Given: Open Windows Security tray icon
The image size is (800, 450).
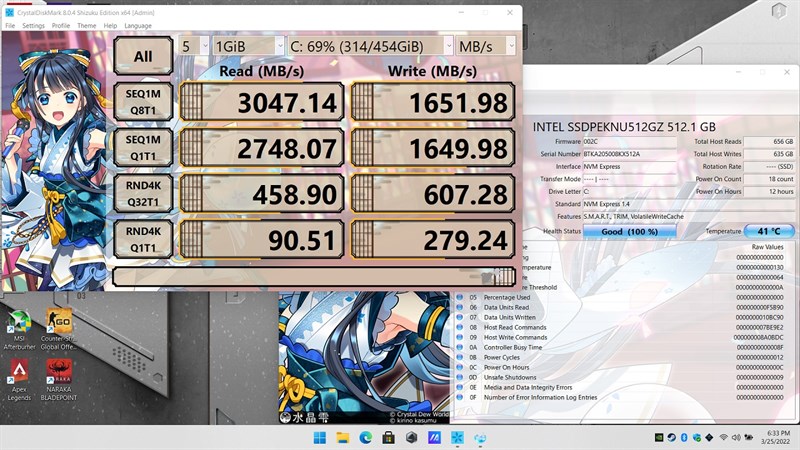Looking at the screenshot, I should (696, 438).
